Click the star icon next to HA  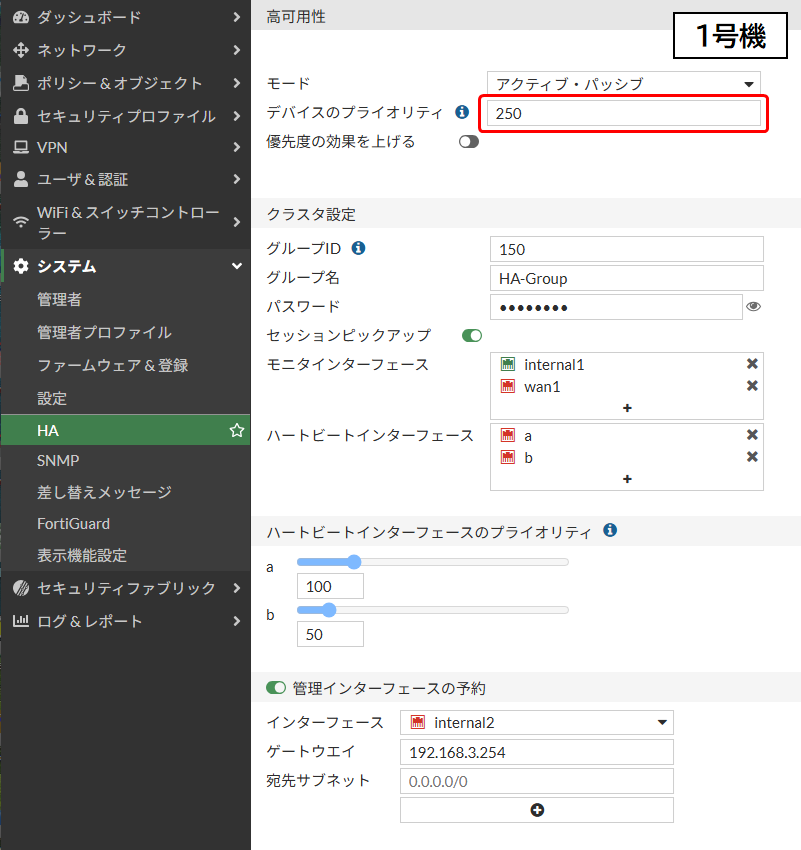(236, 430)
